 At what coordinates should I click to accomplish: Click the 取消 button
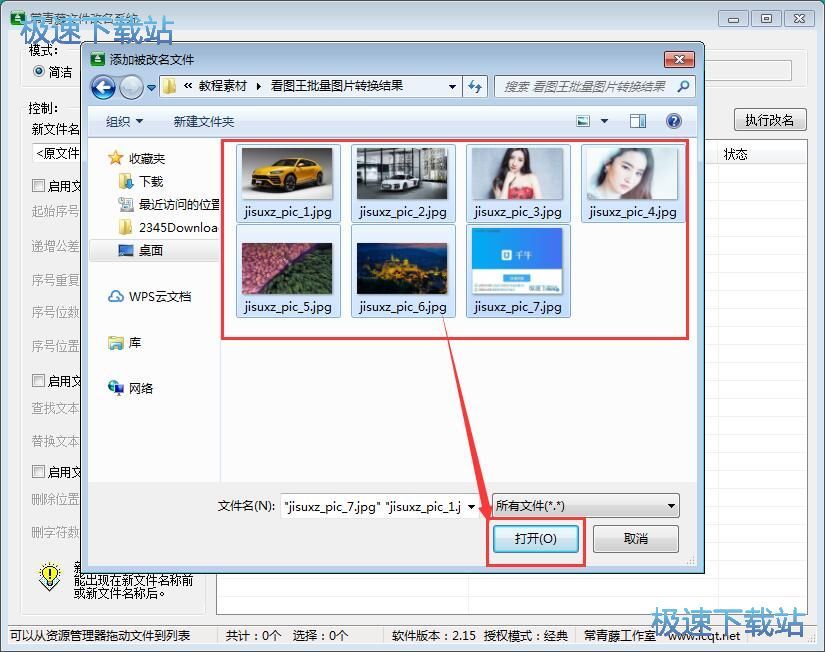[636, 539]
